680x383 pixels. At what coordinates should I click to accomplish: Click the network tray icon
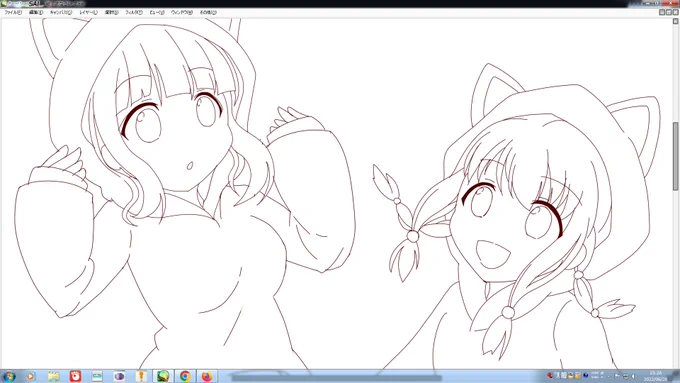coord(625,376)
